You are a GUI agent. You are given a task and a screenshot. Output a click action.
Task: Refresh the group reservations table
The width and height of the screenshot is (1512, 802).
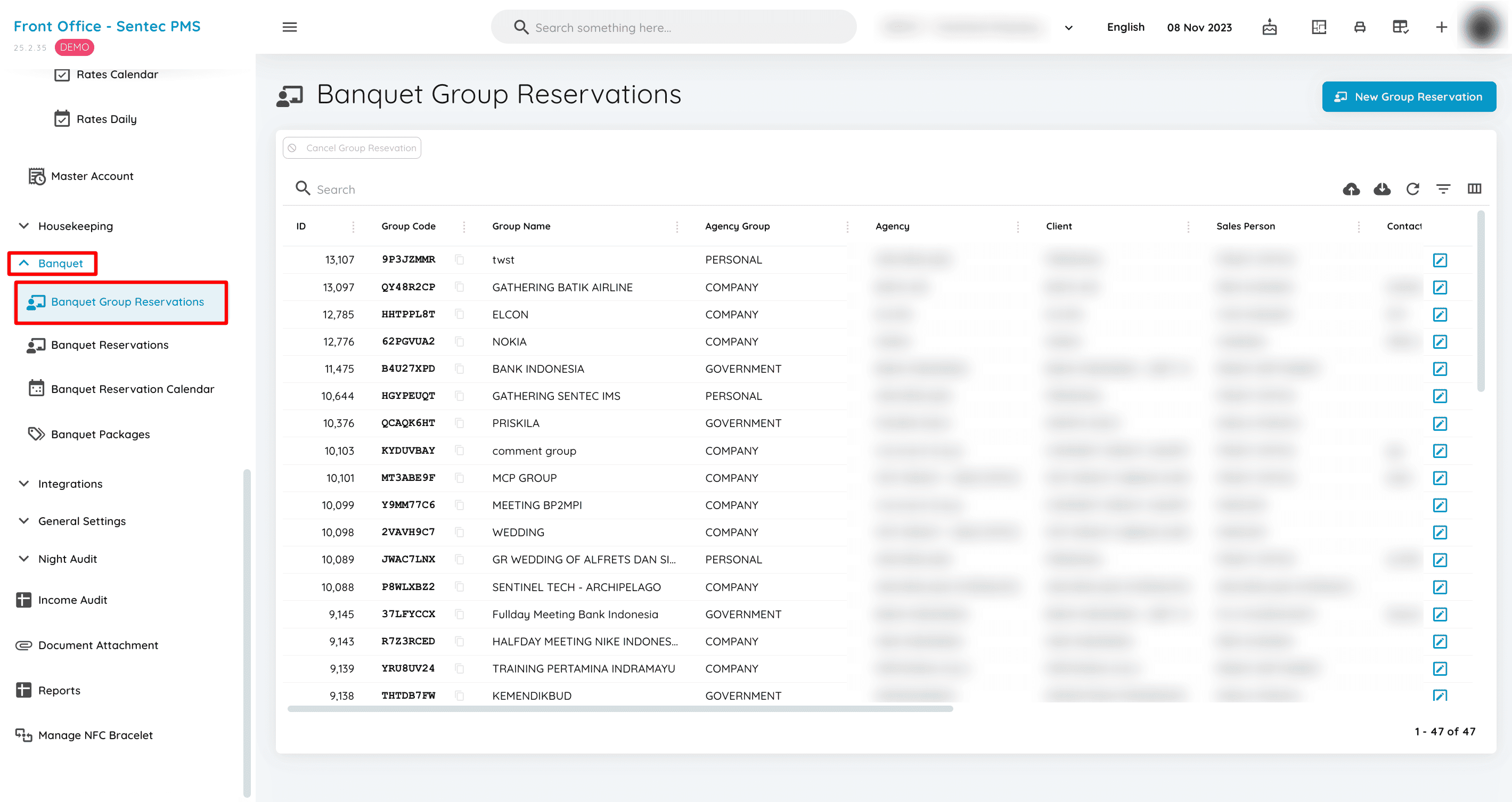click(x=1412, y=189)
